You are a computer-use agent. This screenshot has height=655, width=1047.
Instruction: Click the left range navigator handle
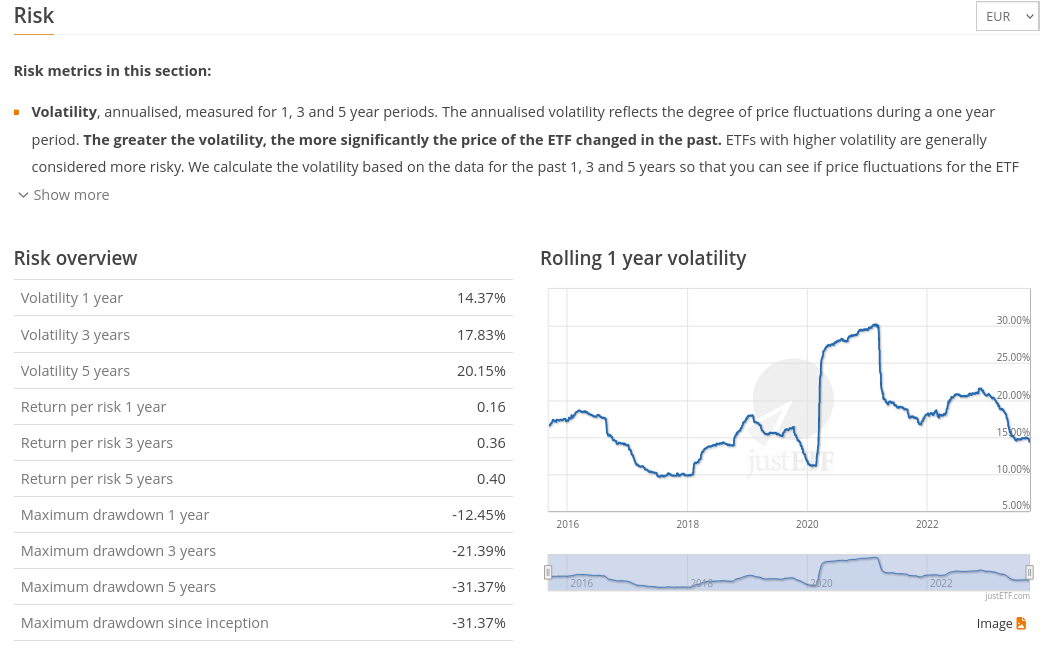tap(548, 572)
